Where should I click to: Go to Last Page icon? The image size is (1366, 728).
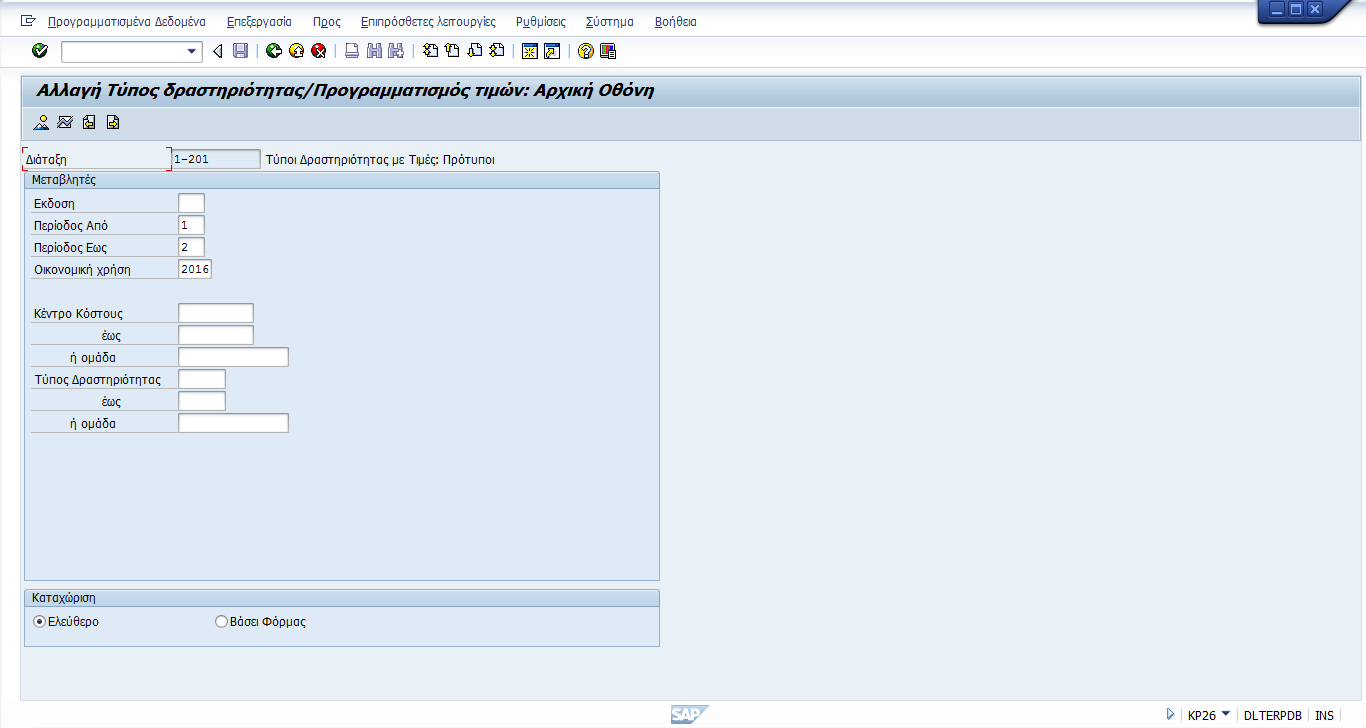tap(497, 51)
